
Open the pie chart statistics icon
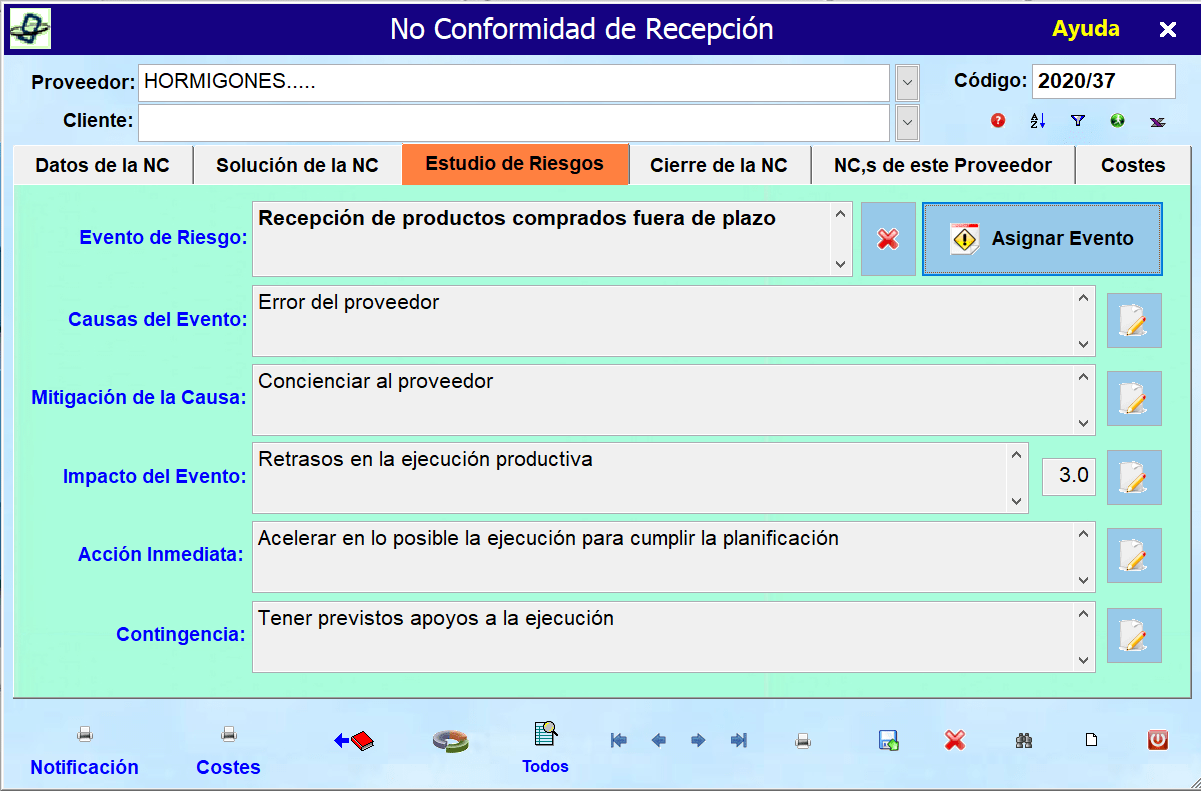[x=450, y=741]
